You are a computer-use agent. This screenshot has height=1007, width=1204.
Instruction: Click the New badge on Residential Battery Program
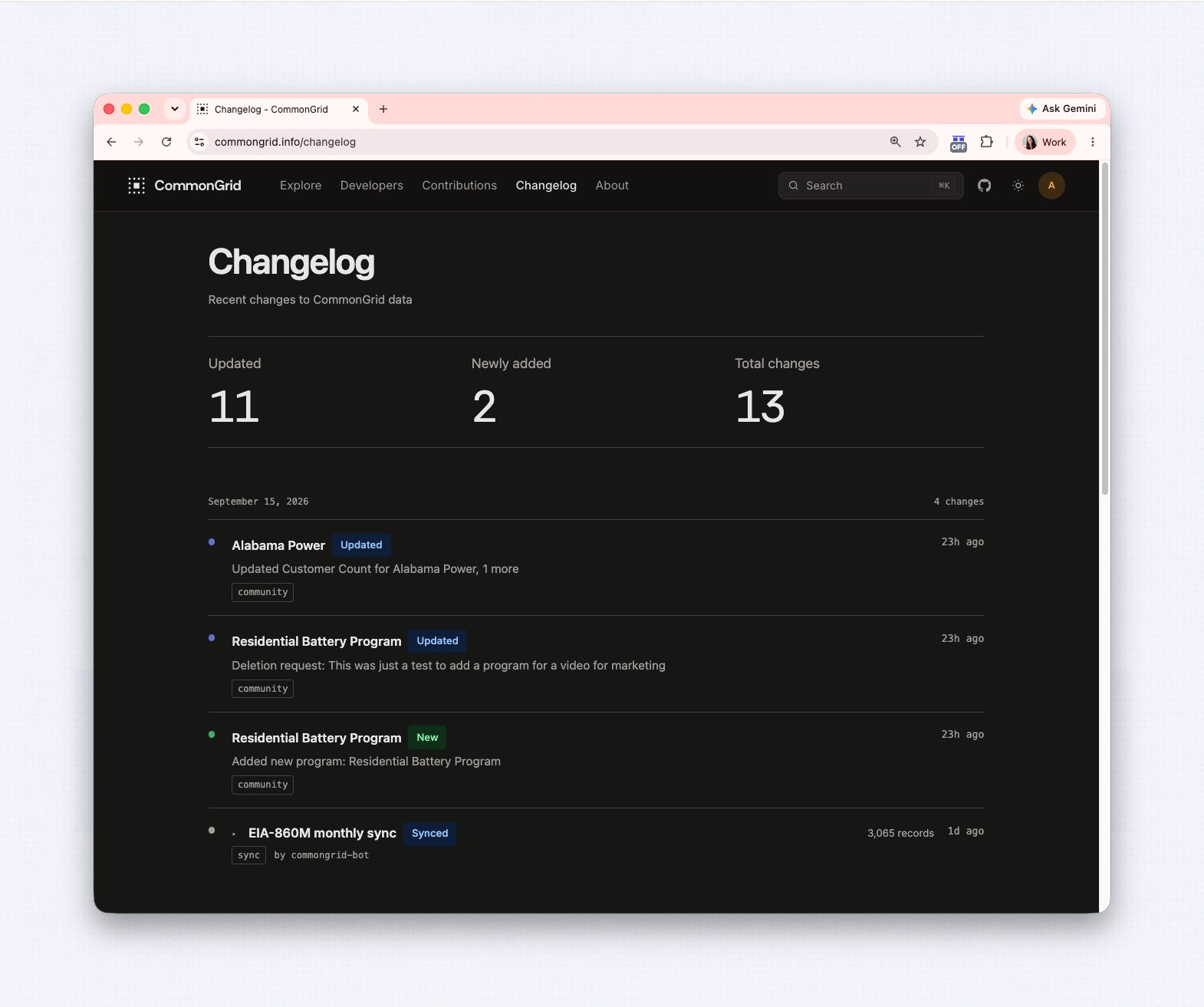(427, 738)
